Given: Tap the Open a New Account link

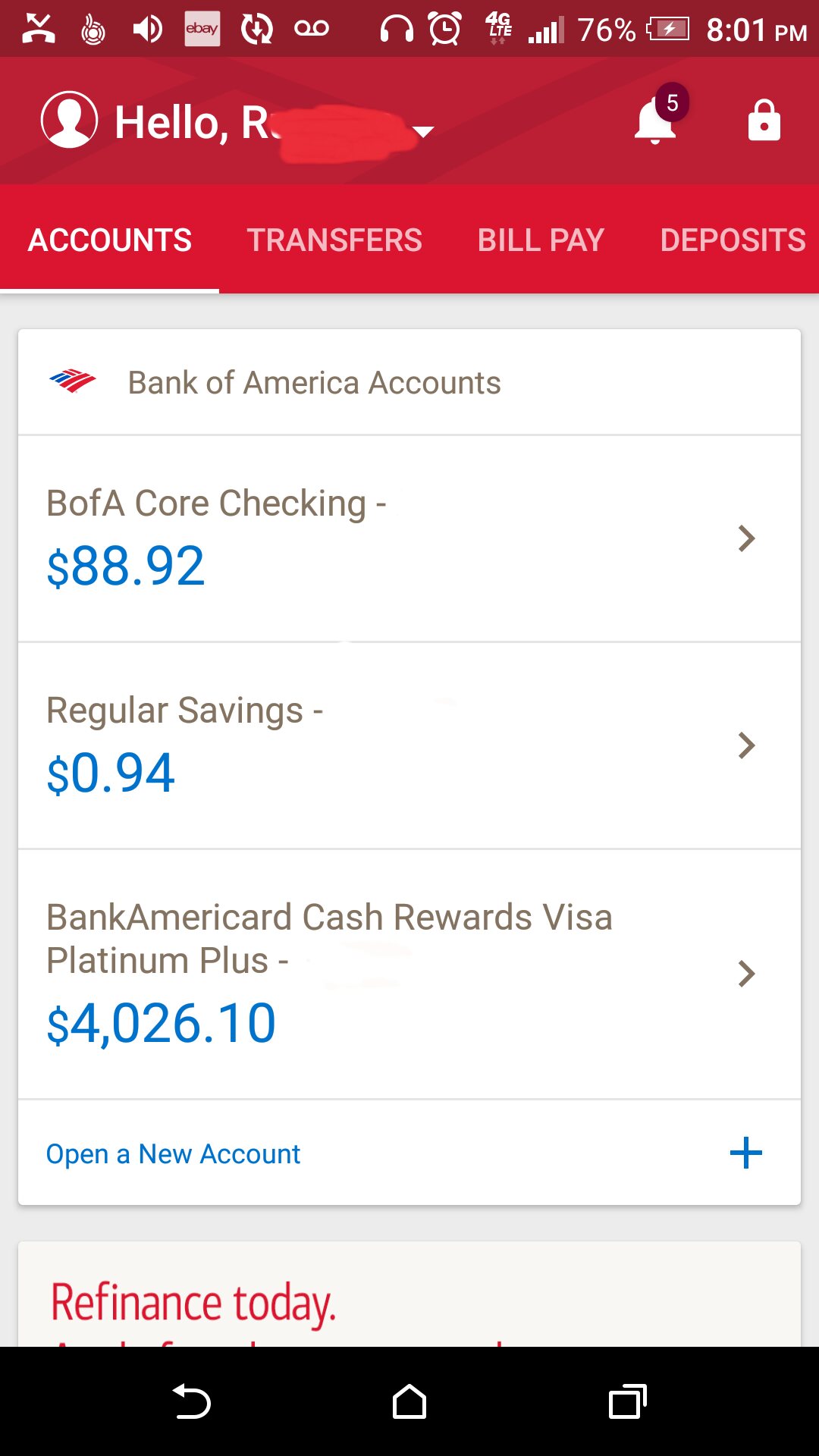Looking at the screenshot, I should pos(173,1153).
